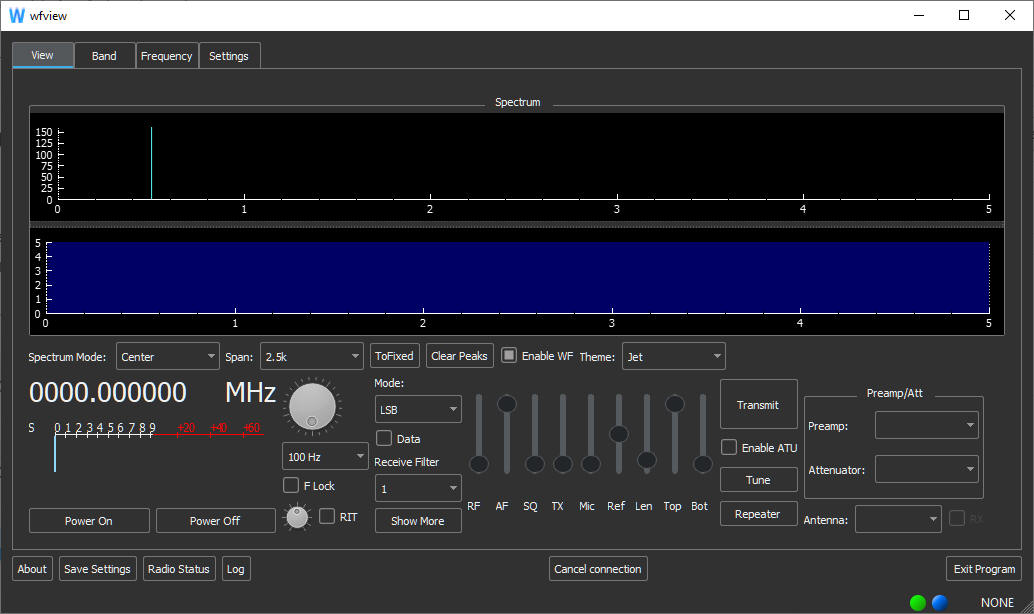1034x614 pixels.
Task: Enable the F Lock checkbox
Action: tap(292, 486)
